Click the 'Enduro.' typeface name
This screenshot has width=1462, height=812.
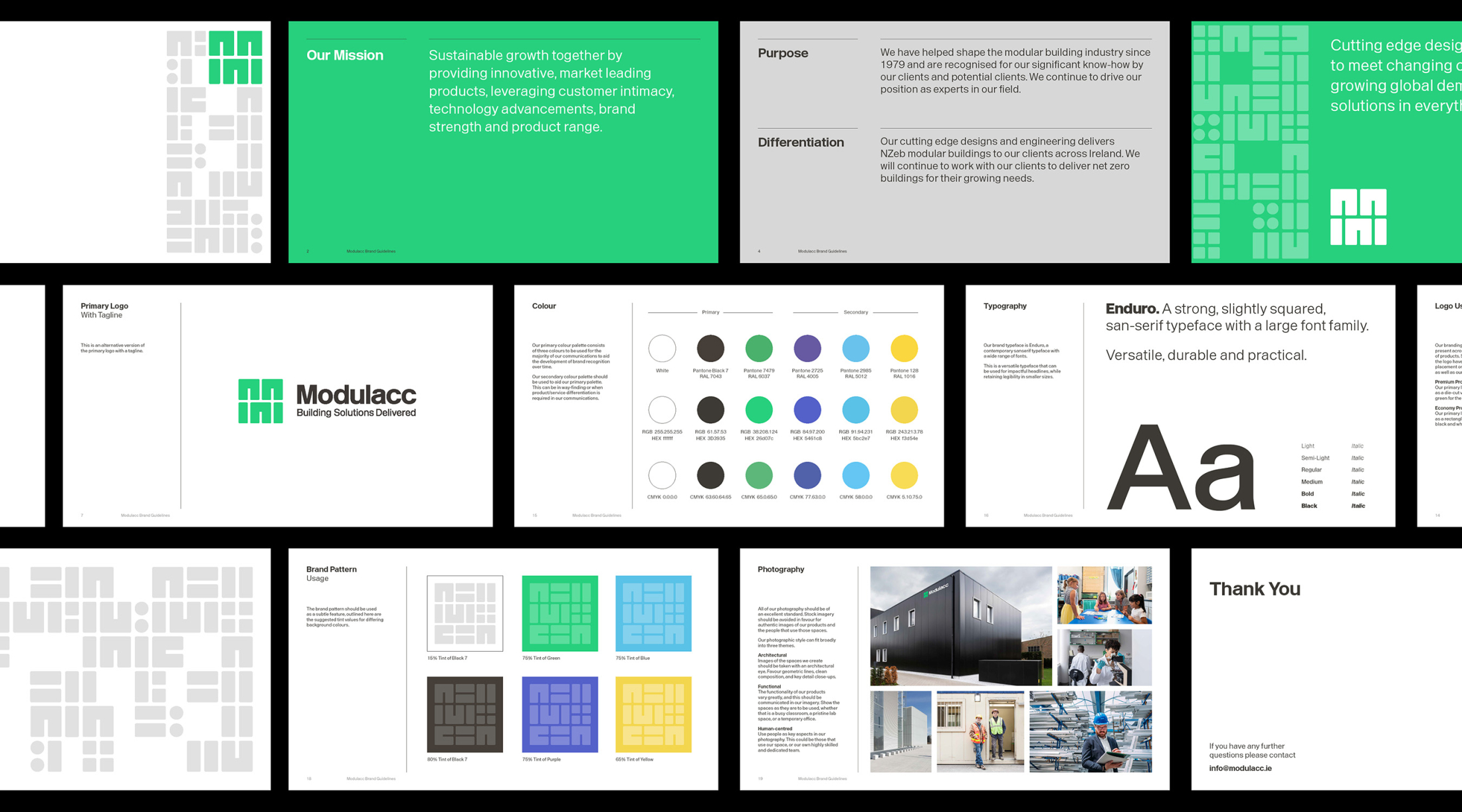point(1132,308)
